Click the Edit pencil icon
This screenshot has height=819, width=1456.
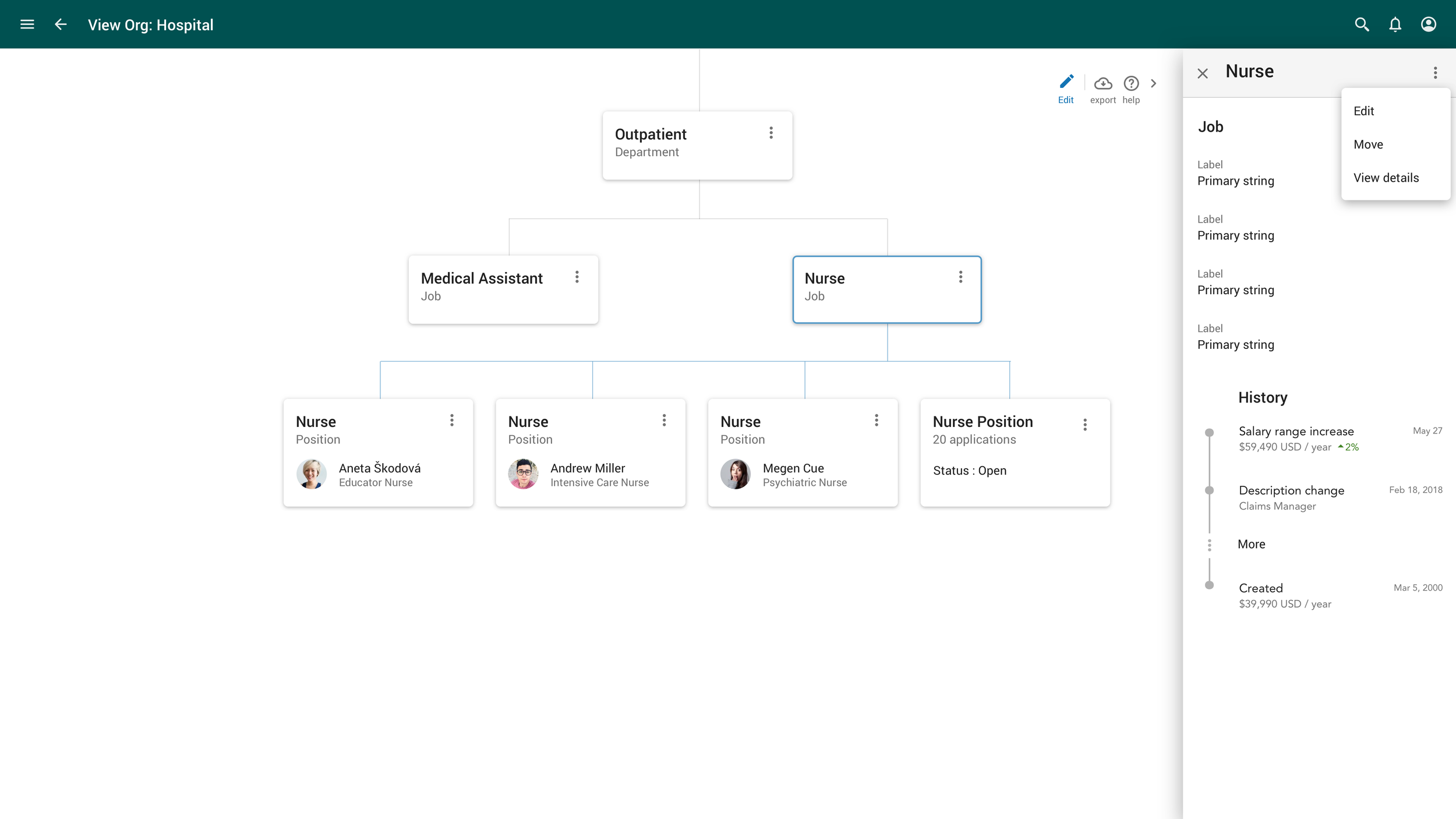pos(1066,83)
